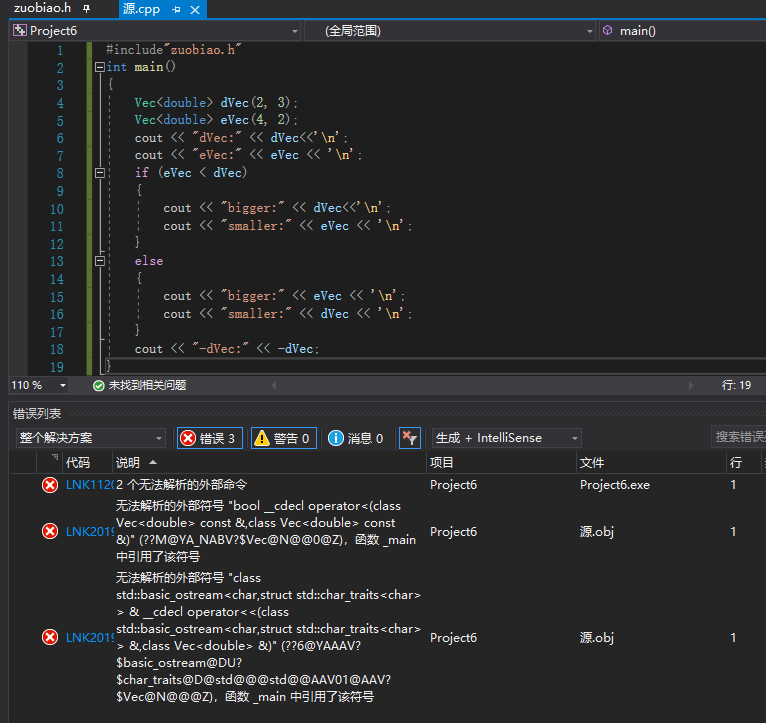Collapse the main() function code block

tap(99, 68)
